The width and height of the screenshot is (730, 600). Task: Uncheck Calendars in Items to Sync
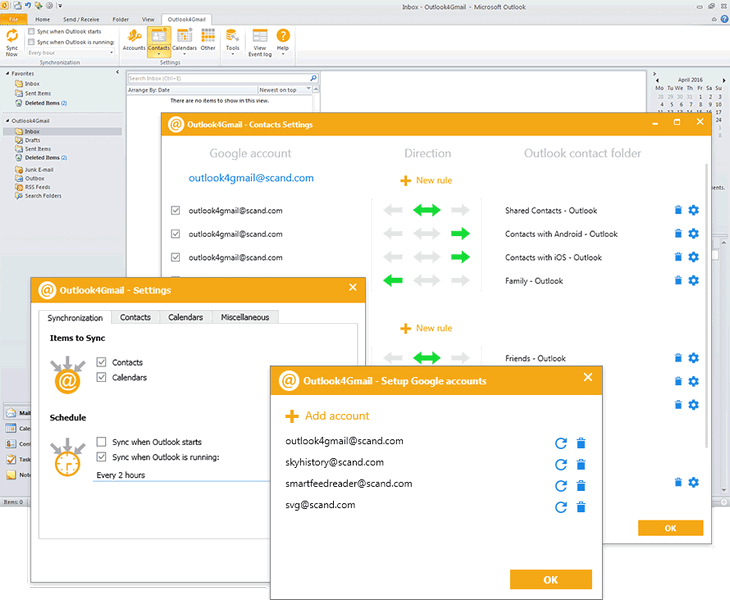pyautogui.click(x=101, y=377)
